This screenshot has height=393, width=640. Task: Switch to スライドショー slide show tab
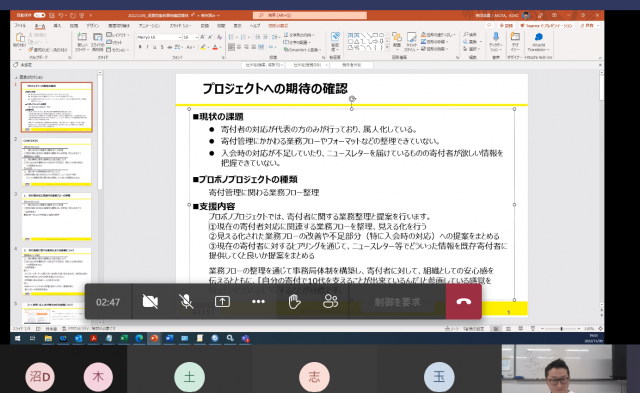[180, 26]
